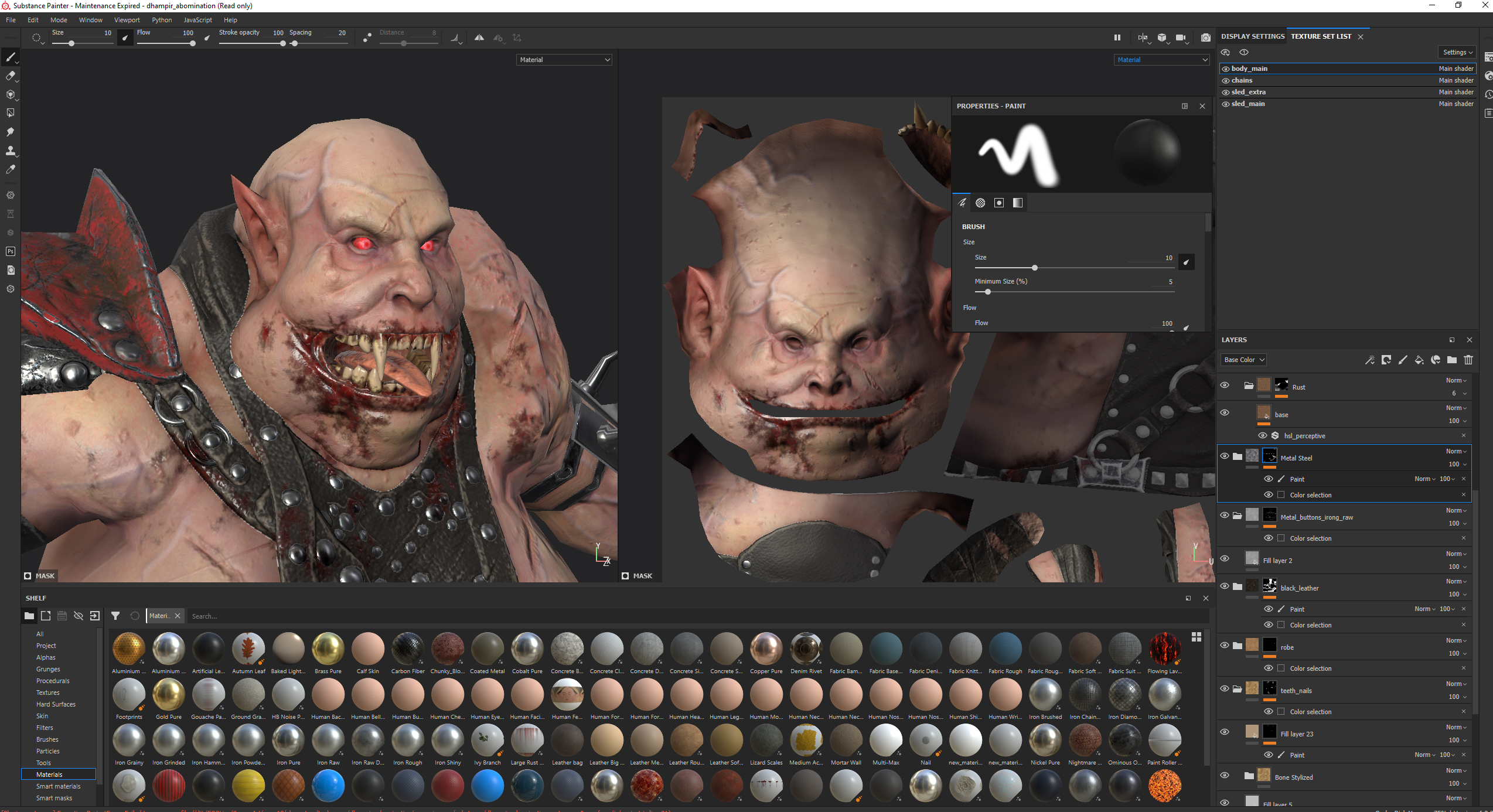The width and height of the screenshot is (1493, 812).
Task: Switch to the Display Settings tab
Action: pyautogui.click(x=1252, y=36)
